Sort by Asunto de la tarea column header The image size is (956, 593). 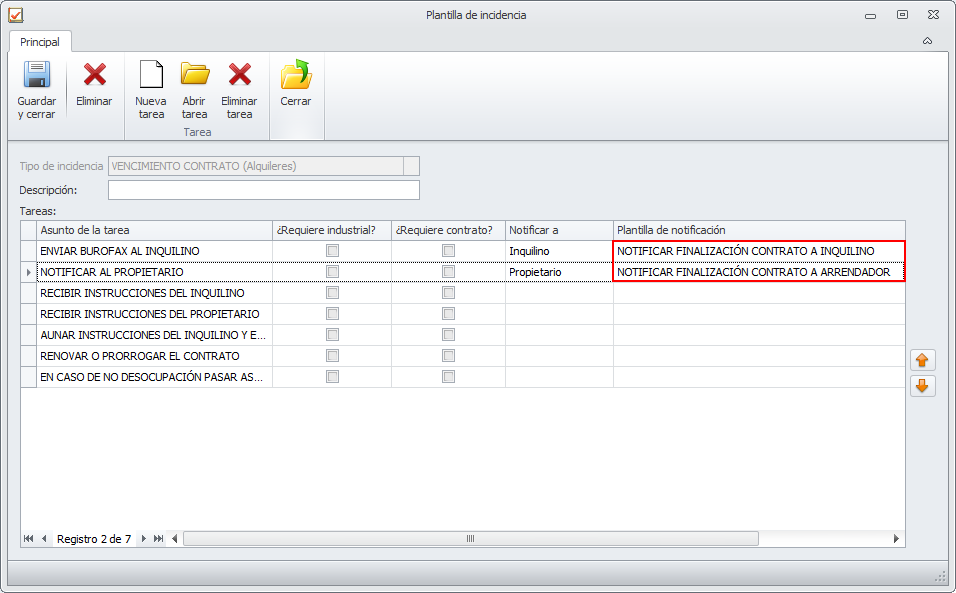pos(154,230)
